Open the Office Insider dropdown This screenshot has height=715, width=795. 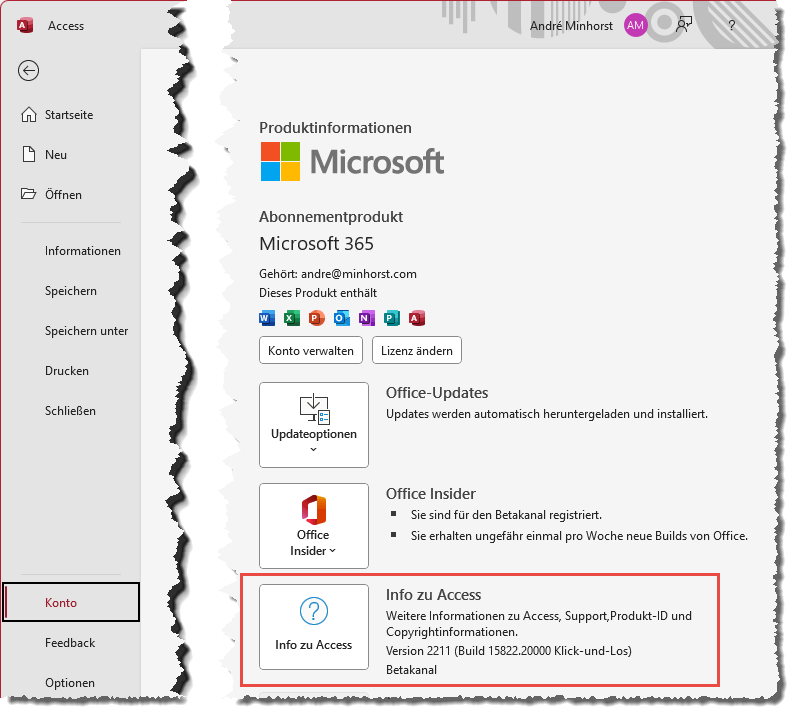point(313,526)
